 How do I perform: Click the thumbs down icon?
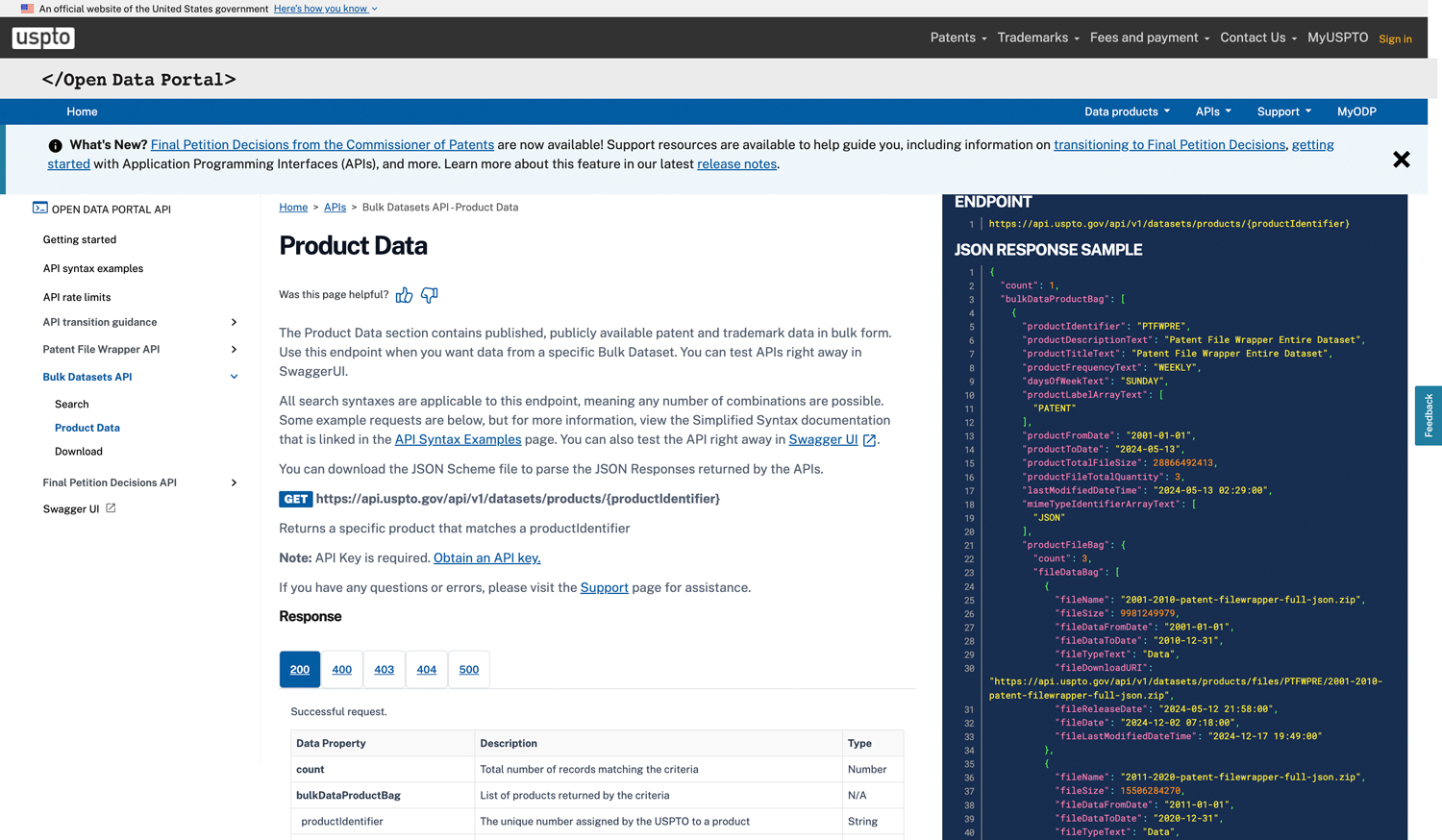click(430, 295)
